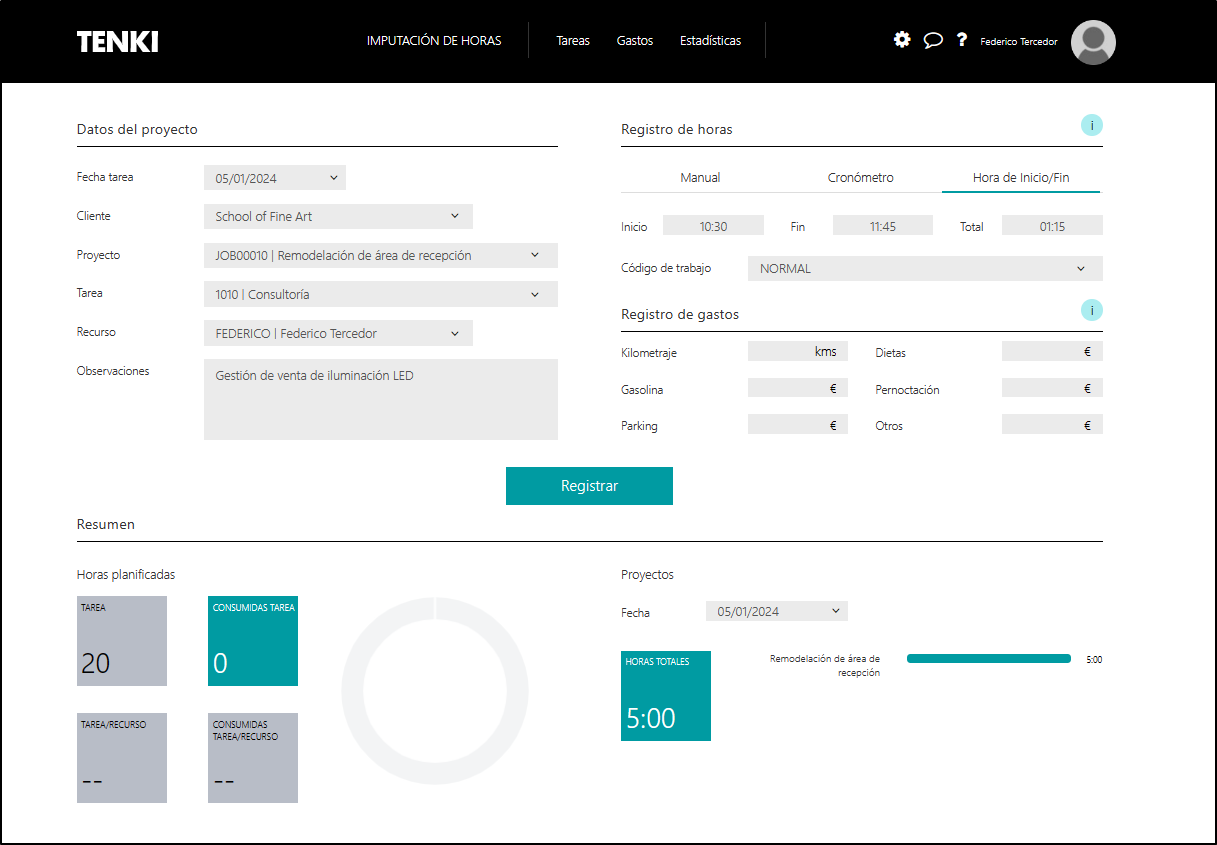Click the 'Remodelación de área de recepción' chart label
The image size is (1217, 845).
tap(825, 666)
